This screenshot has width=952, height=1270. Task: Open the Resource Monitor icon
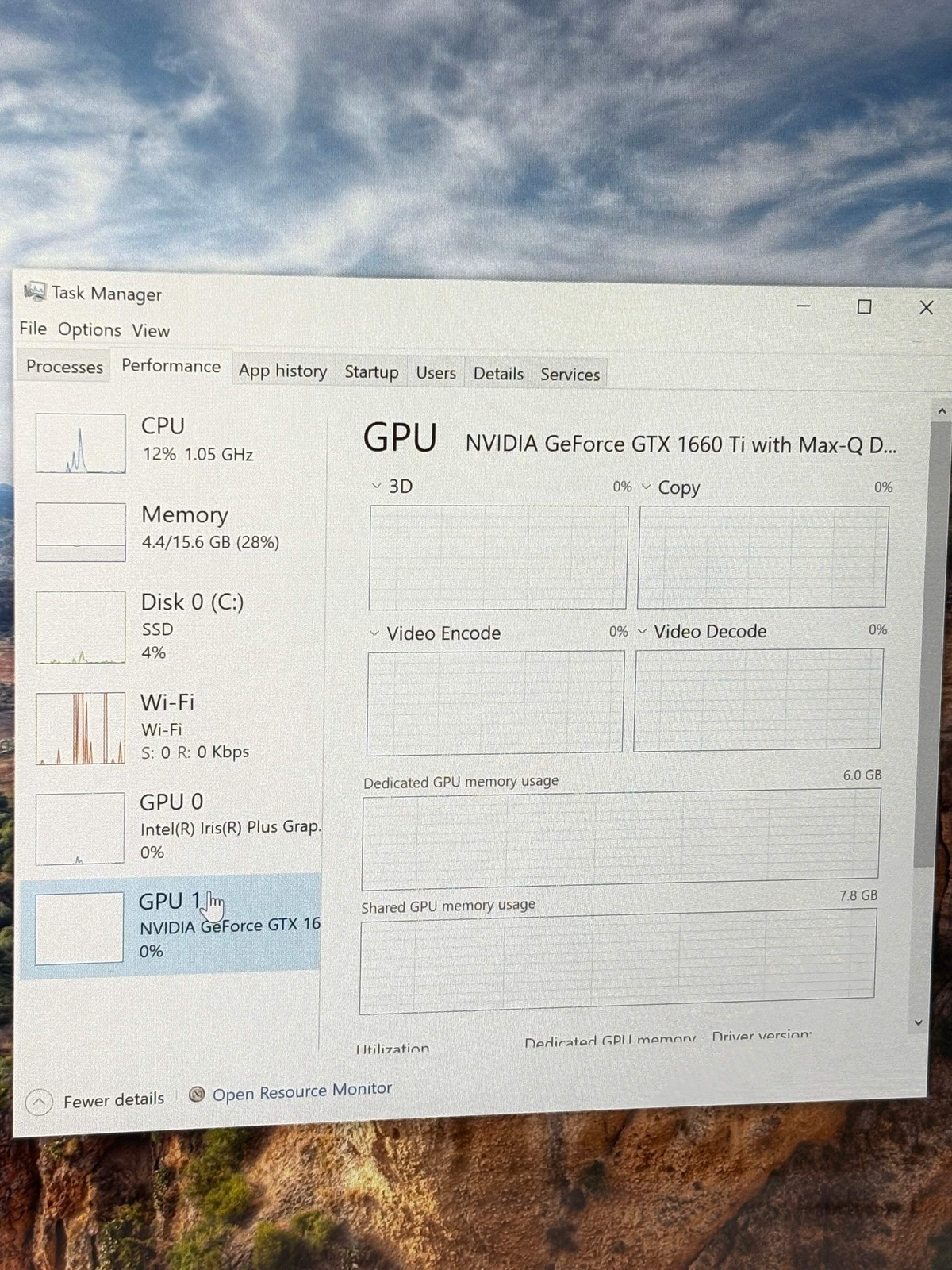click(198, 1095)
